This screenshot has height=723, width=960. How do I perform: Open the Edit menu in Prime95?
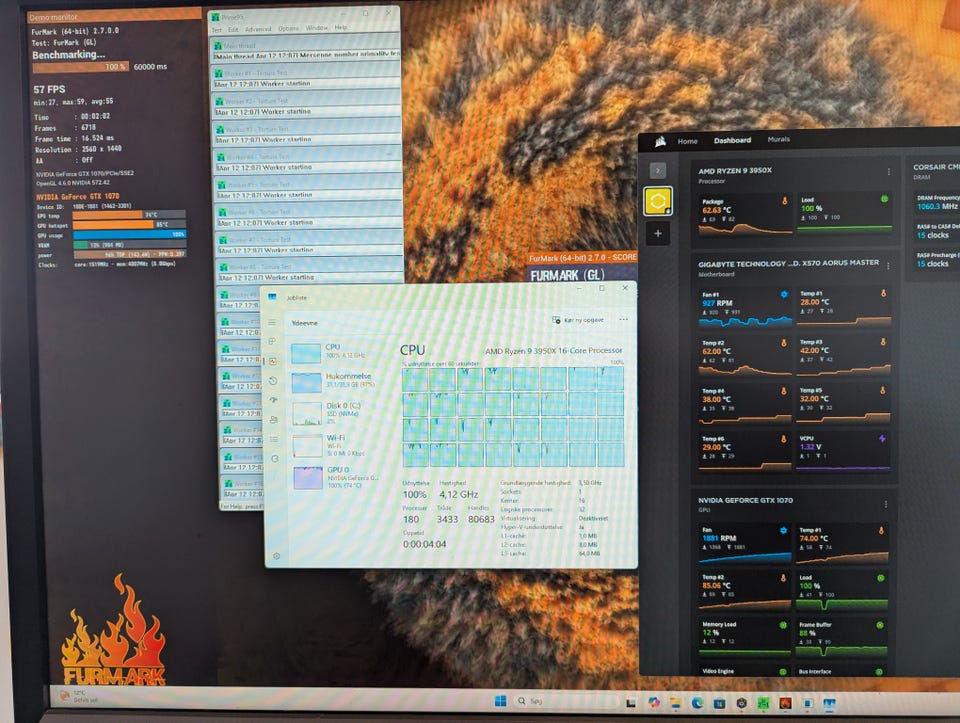[x=233, y=29]
